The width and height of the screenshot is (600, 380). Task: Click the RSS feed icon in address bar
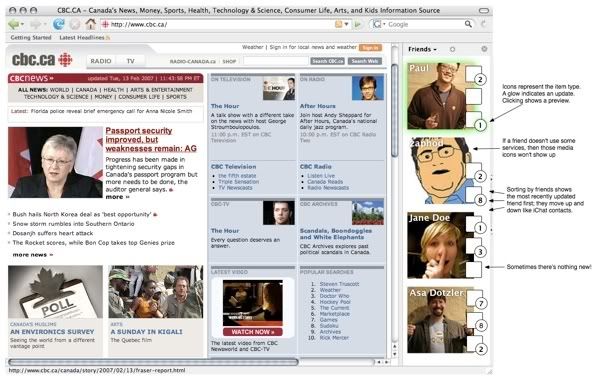click(339, 24)
